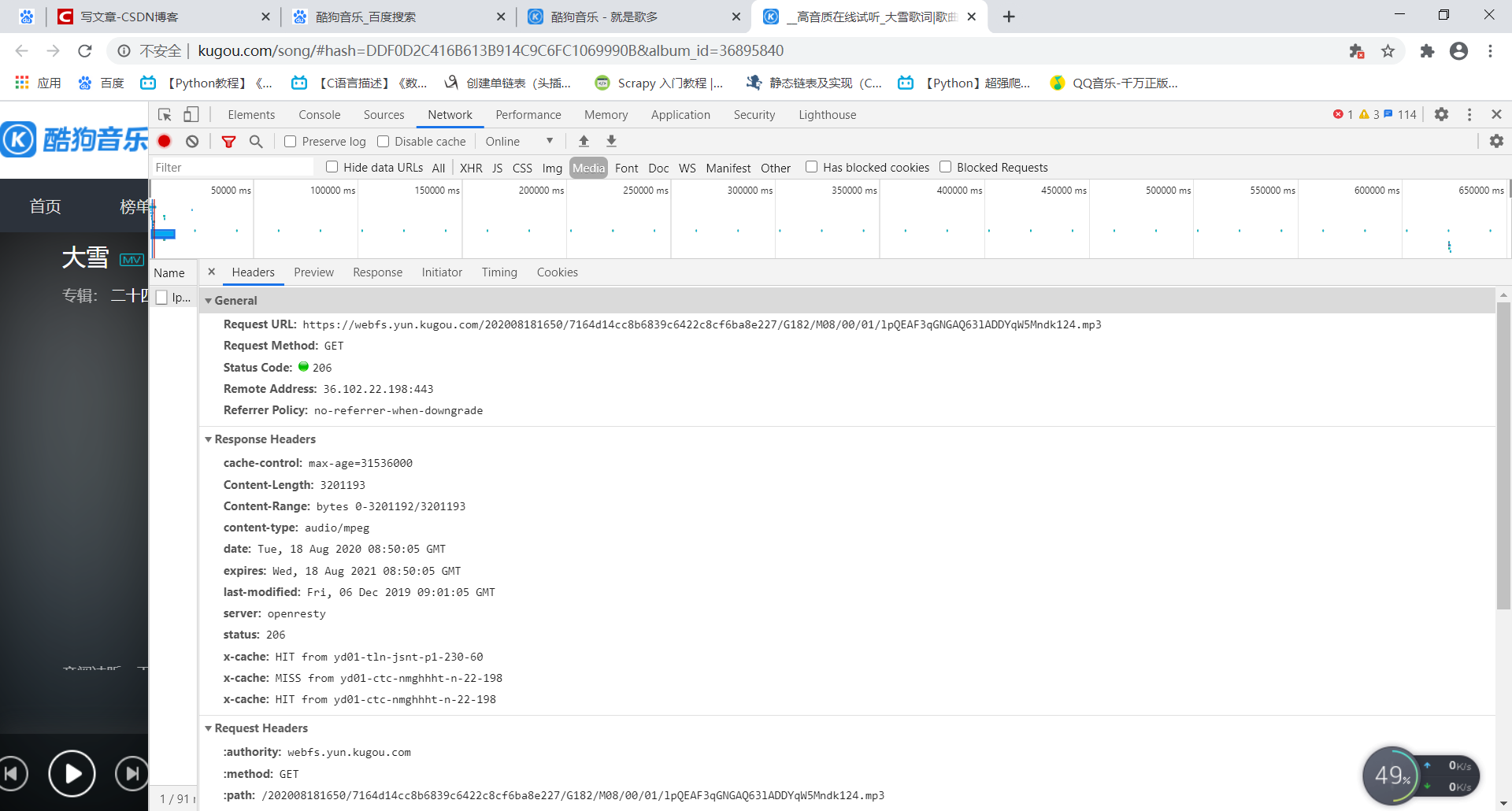The height and width of the screenshot is (811, 1512).
Task: Click the yellow warning count indicator
Action: (x=1369, y=114)
